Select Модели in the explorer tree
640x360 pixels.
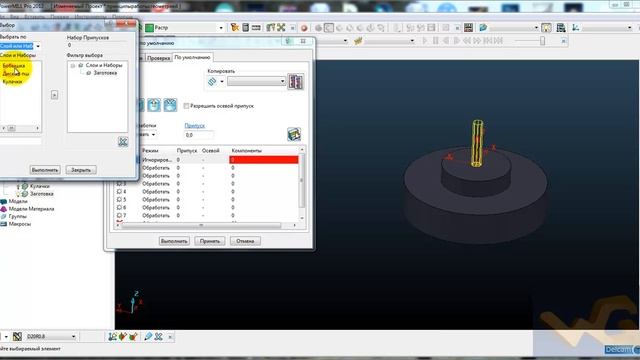click(x=18, y=201)
